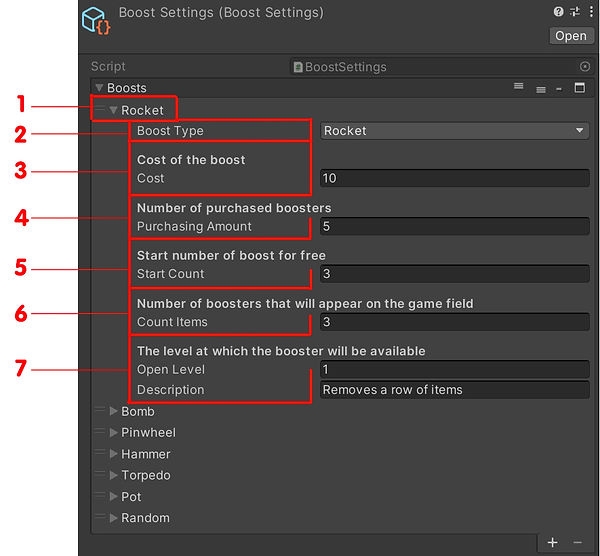The height and width of the screenshot is (556, 600).
Task: Expand the Torpedo entry
Action: 114,476
